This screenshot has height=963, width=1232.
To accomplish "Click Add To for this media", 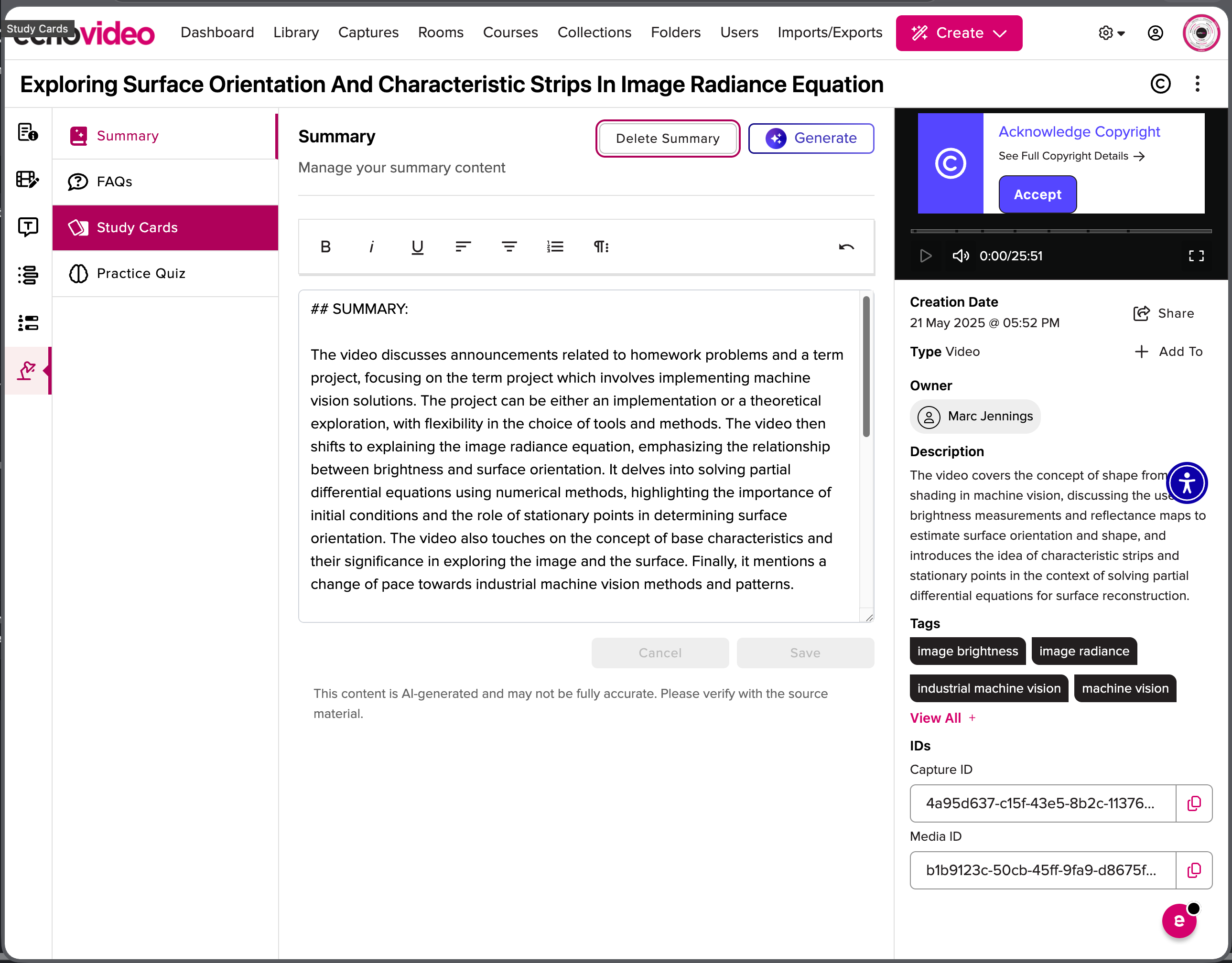I will pyautogui.click(x=1168, y=352).
